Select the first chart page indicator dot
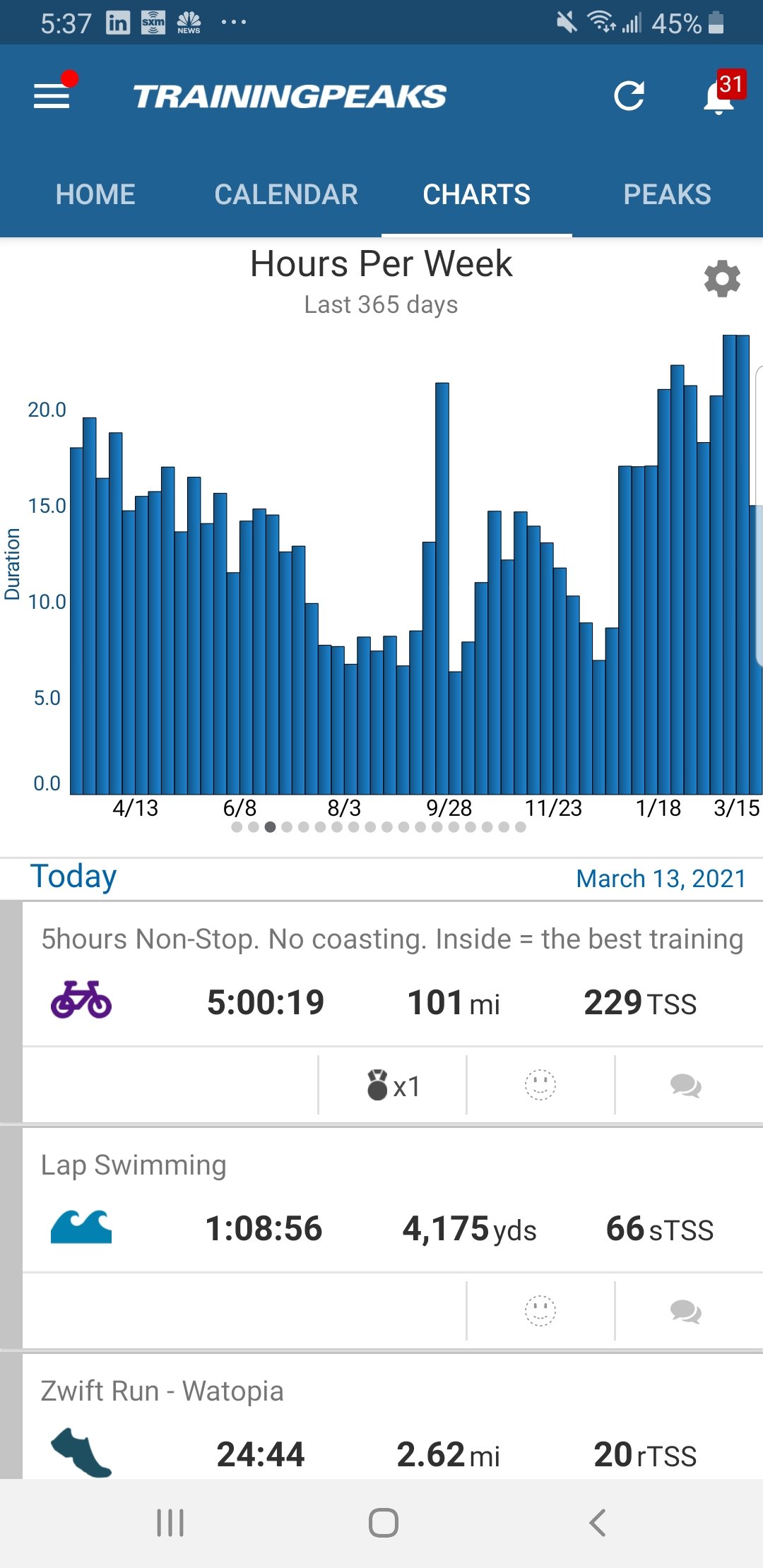This screenshot has height=1568, width=763. (x=237, y=827)
